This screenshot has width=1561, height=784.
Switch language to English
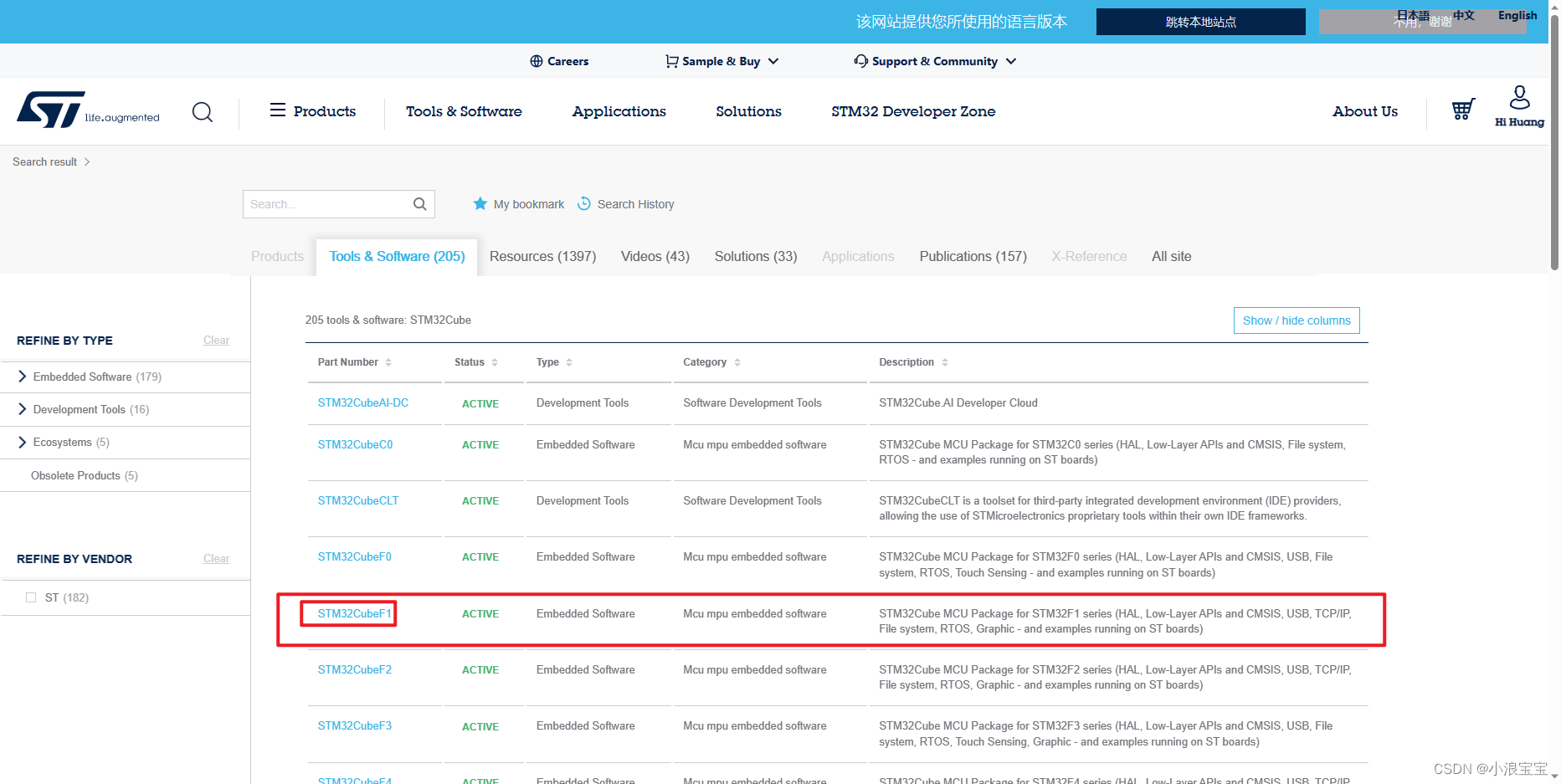(1517, 15)
